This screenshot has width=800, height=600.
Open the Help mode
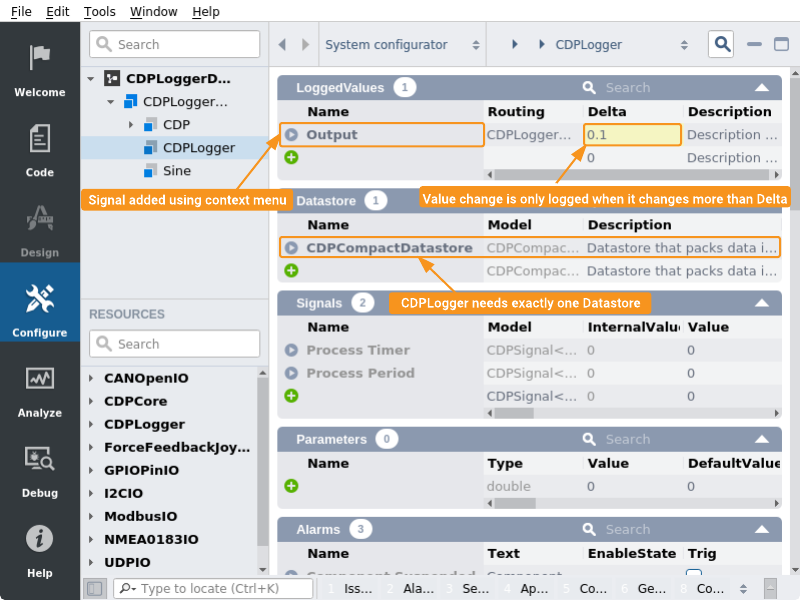40,550
